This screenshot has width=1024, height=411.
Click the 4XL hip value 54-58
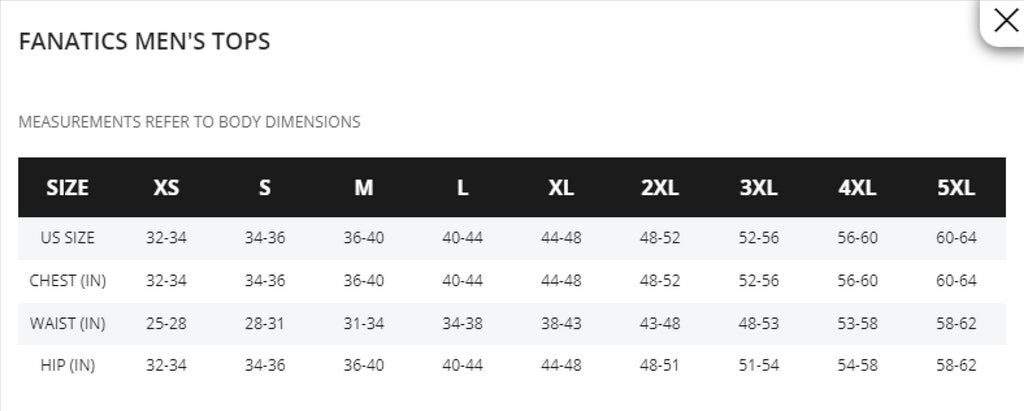tap(857, 365)
